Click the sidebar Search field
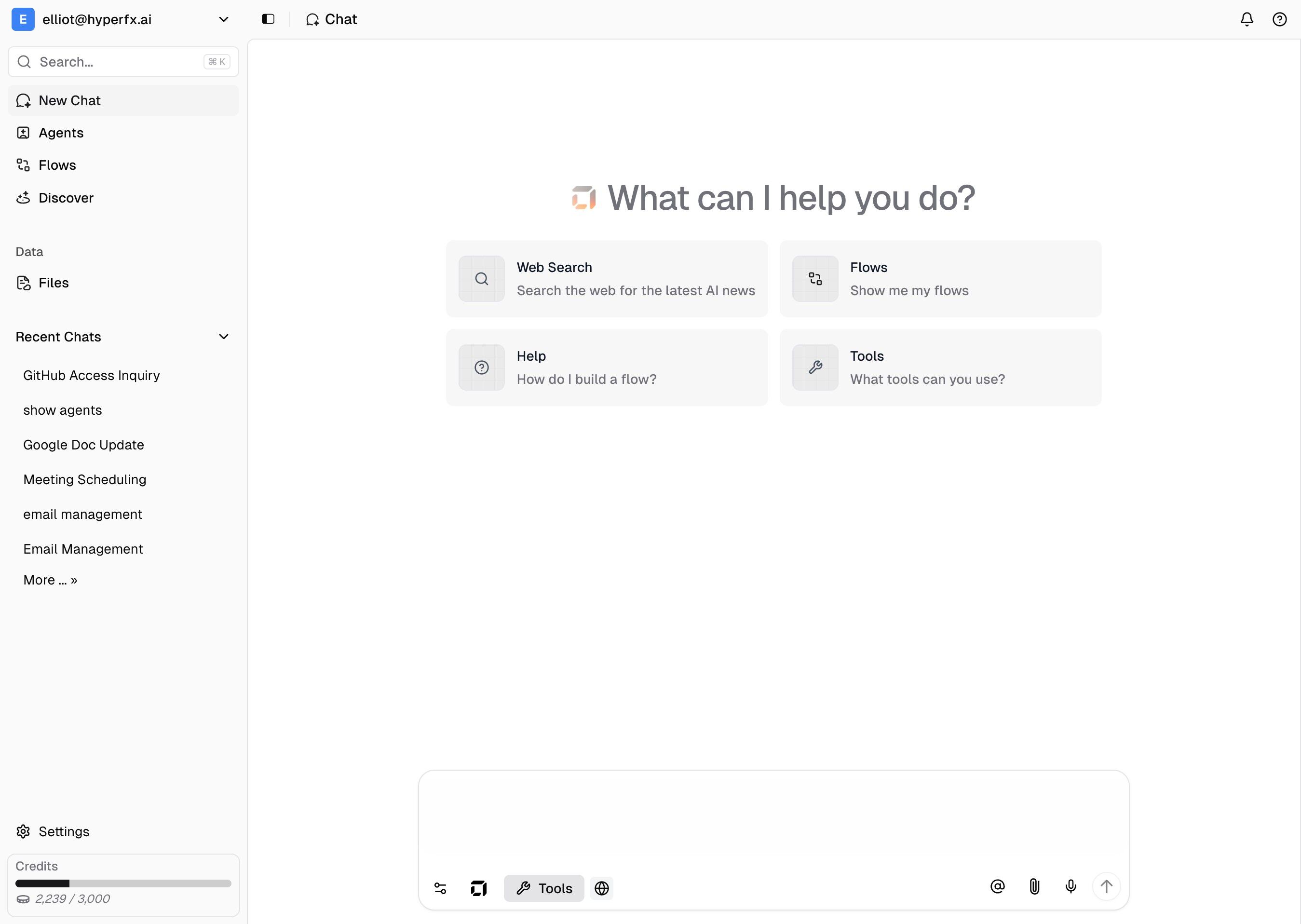Viewport: 1301px width, 924px height. tap(120, 62)
